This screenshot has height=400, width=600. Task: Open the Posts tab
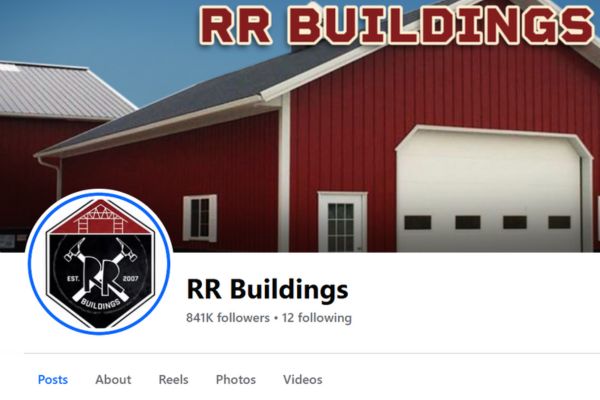53,379
